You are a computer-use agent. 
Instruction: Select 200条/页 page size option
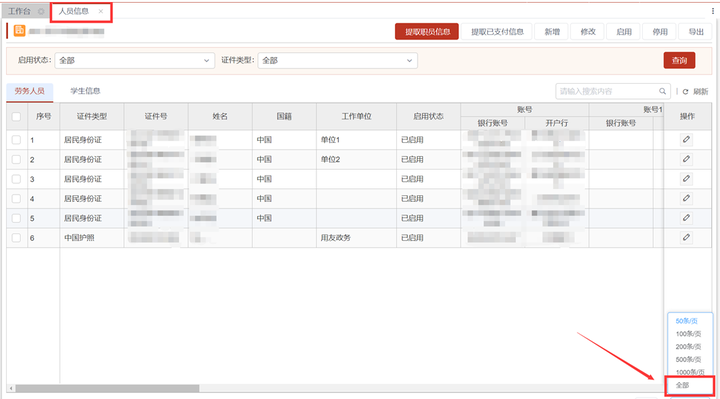coord(688,347)
